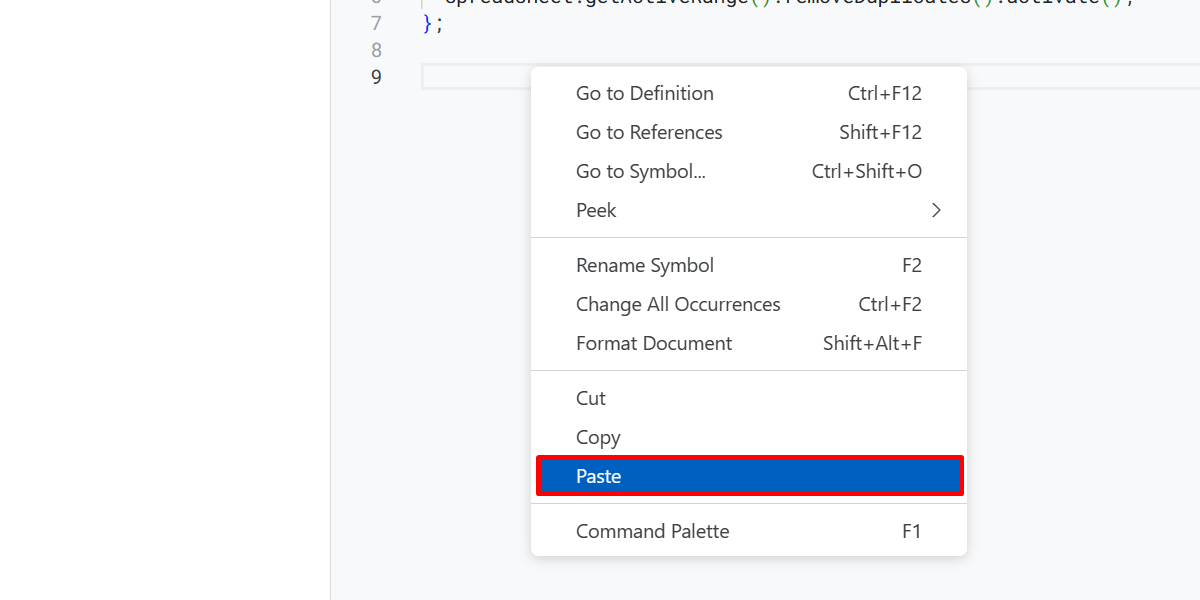Open "Go to Symbol..." navigation

[640, 171]
